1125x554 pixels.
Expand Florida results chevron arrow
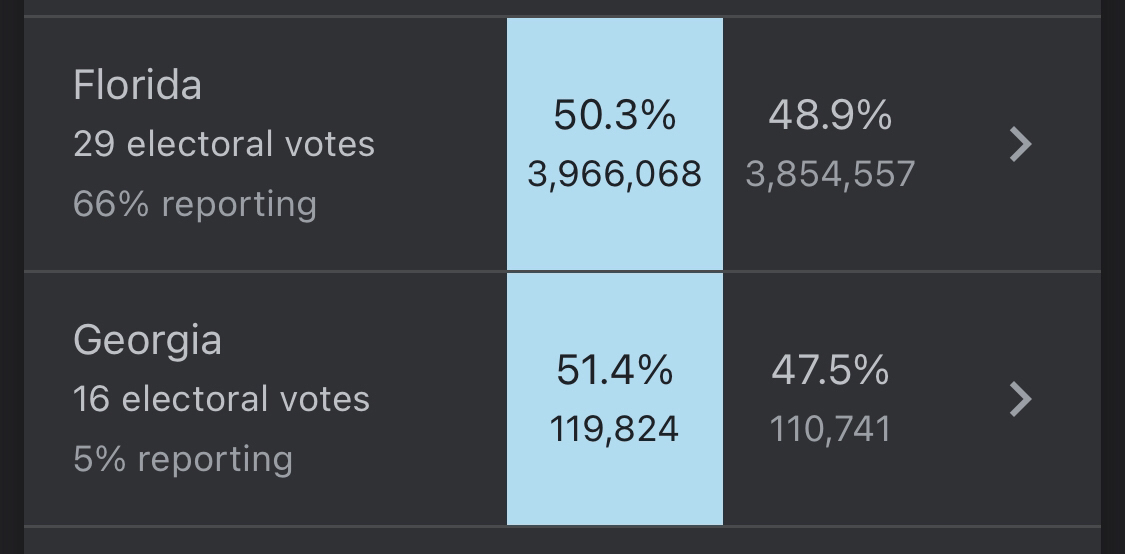[x=1020, y=144]
